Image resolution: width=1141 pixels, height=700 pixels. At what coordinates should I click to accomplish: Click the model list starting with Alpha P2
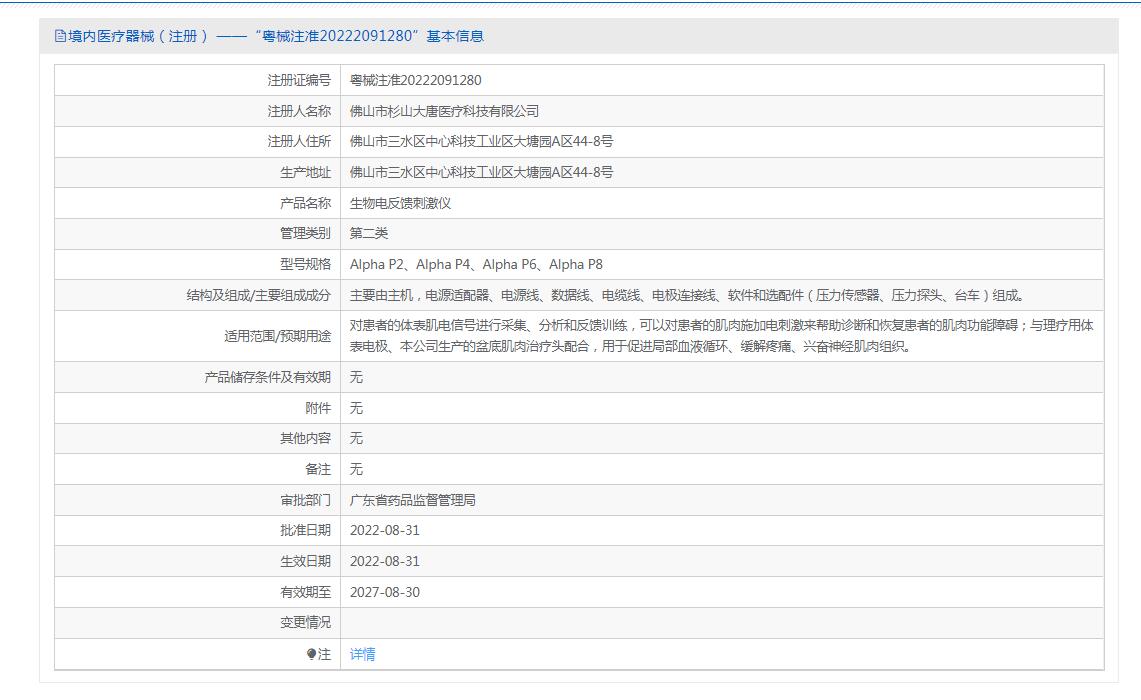(x=476, y=264)
